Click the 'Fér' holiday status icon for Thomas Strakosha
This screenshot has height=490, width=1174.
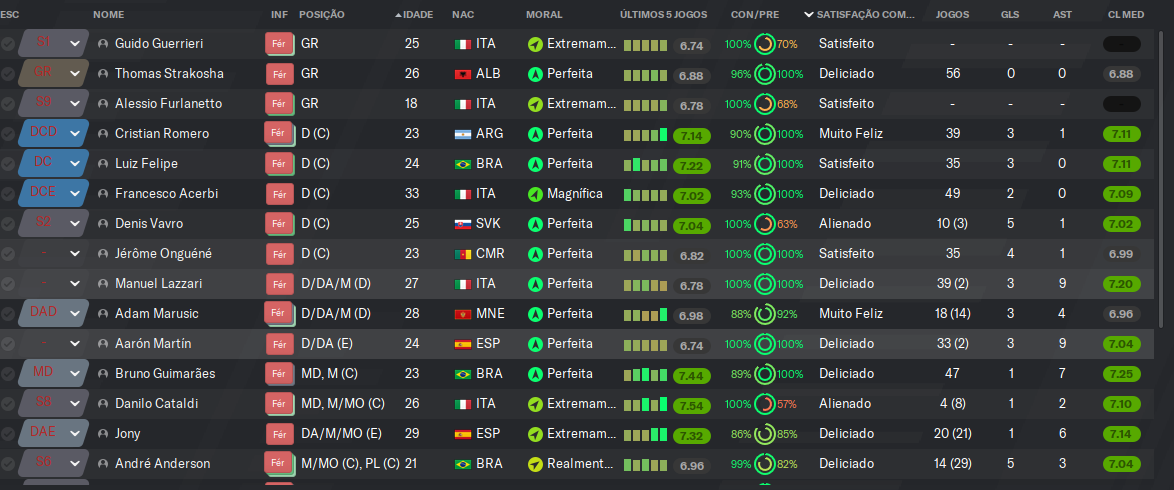[280, 74]
